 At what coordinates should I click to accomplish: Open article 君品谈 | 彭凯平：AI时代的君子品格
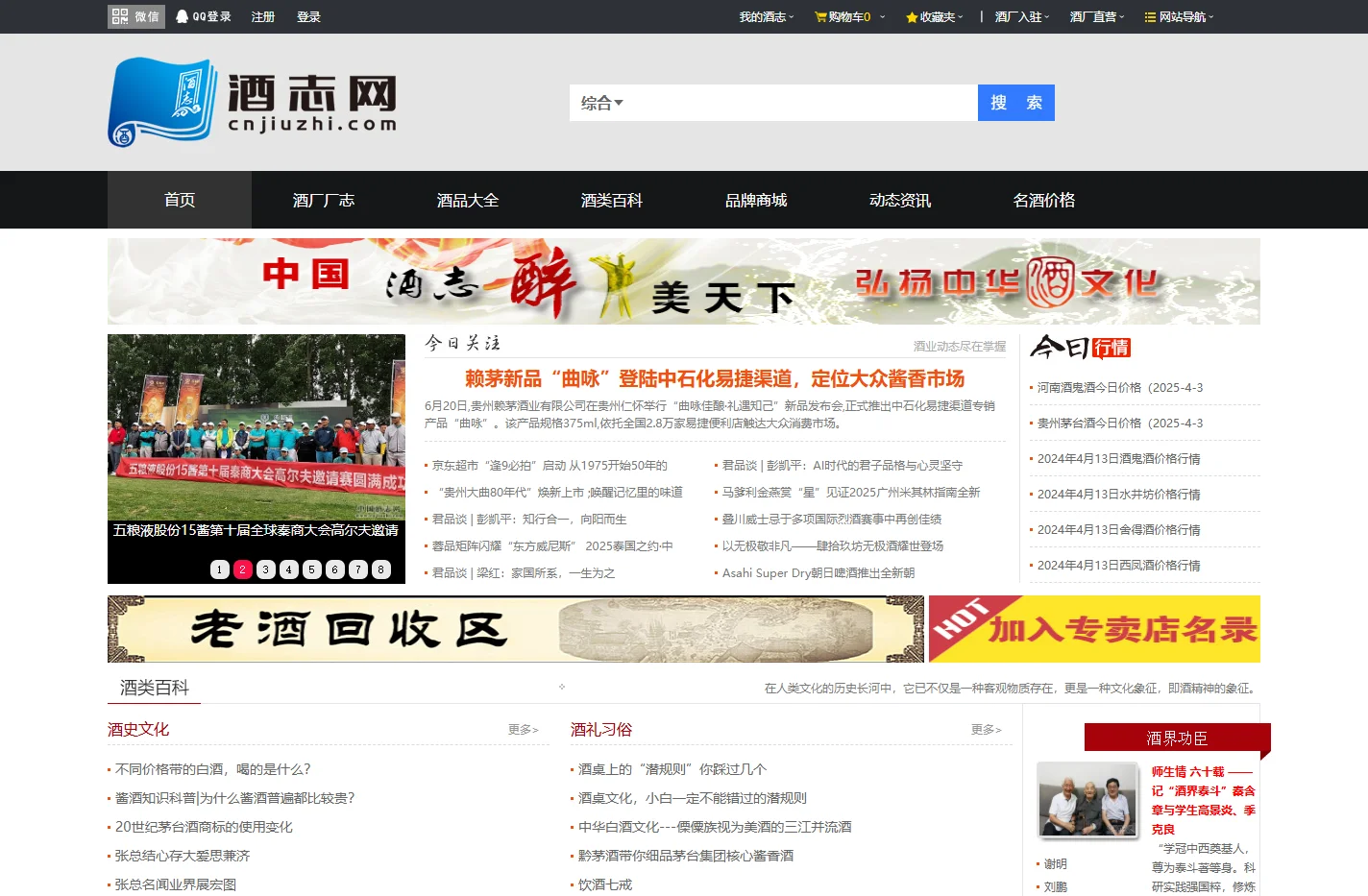(x=843, y=466)
